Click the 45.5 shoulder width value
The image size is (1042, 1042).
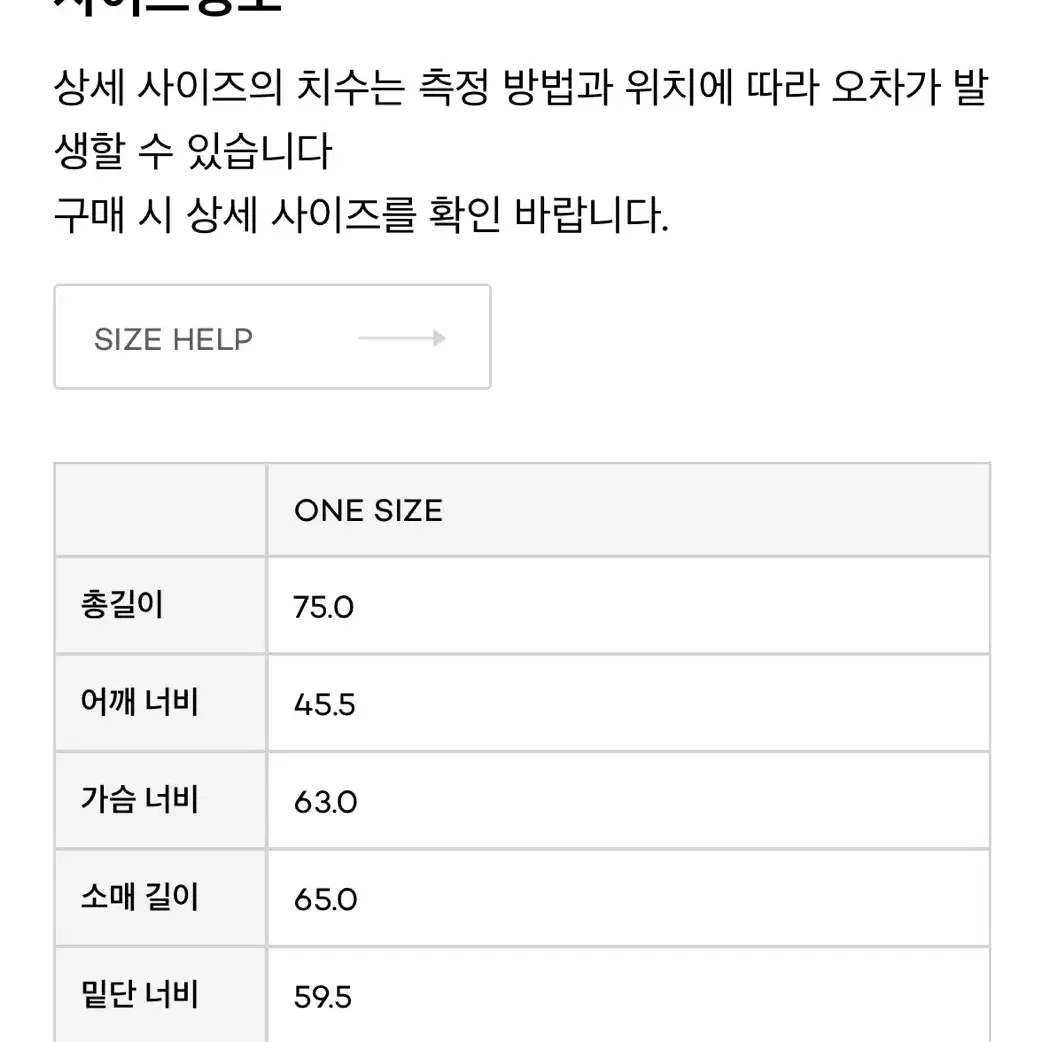[324, 704]
